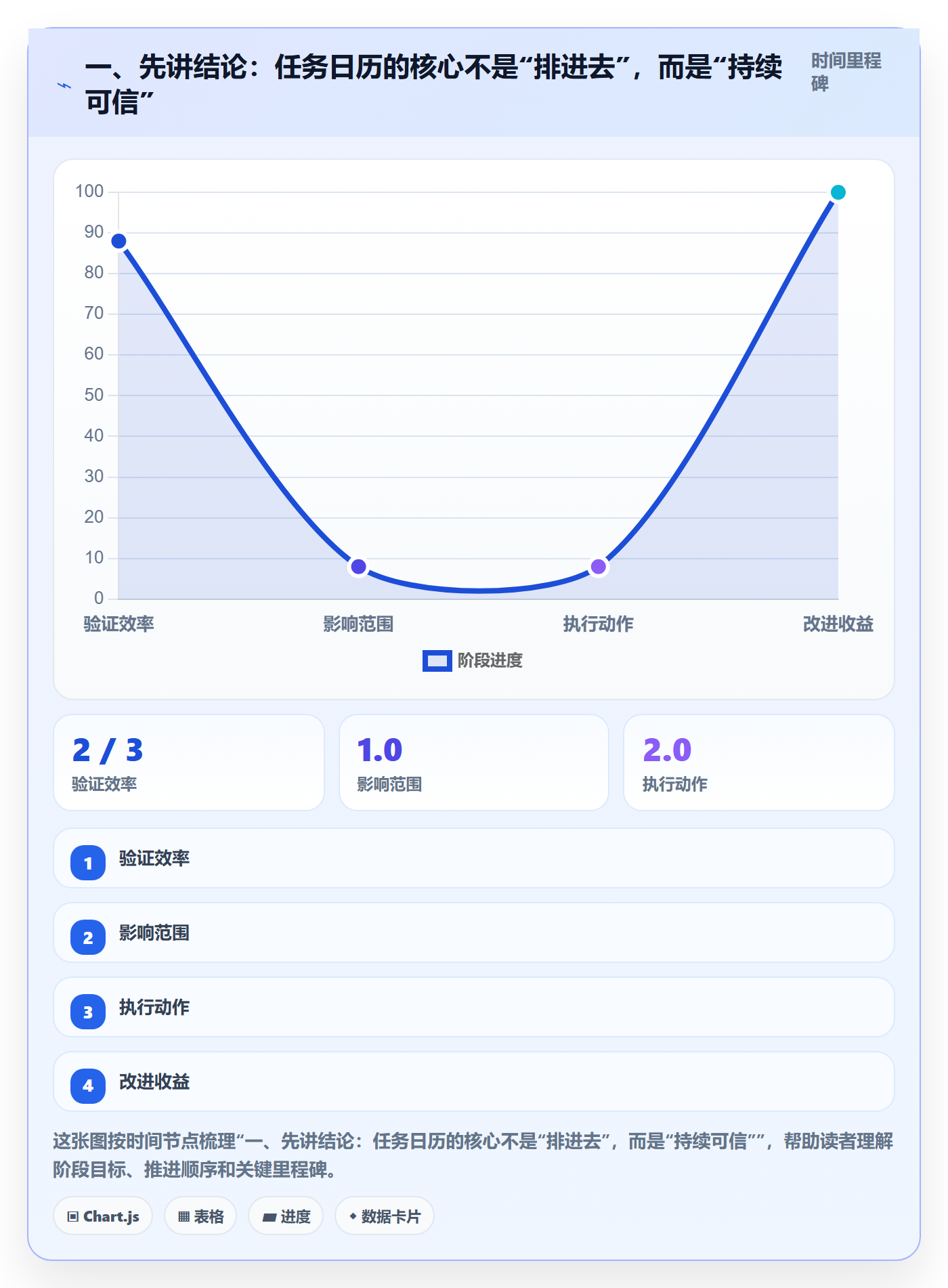Image resolution: width=948 pixels, height=1288 pixels.
Task: Click the 影响范围 data point on the curve
Action: click(359, 566)
